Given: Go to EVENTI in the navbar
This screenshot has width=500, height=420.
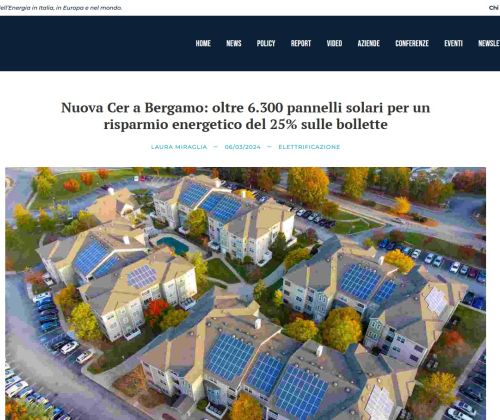Looking at the screenshot, I should tap(453, 43).
